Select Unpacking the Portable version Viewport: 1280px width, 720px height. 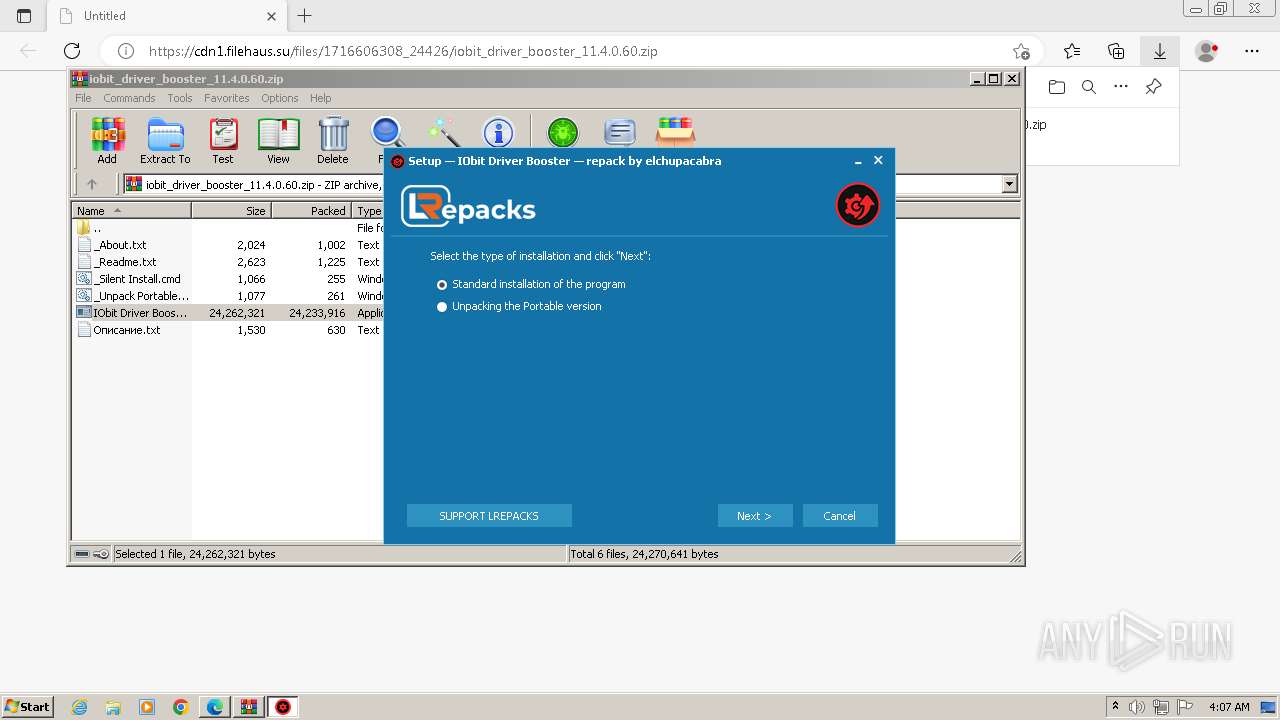519,306
